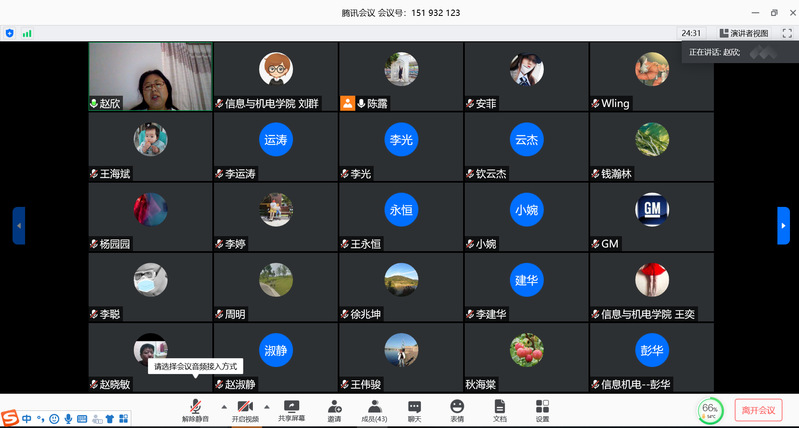
Task: Click the 离开会议 leave meeting button
Action: coord(758,410)
